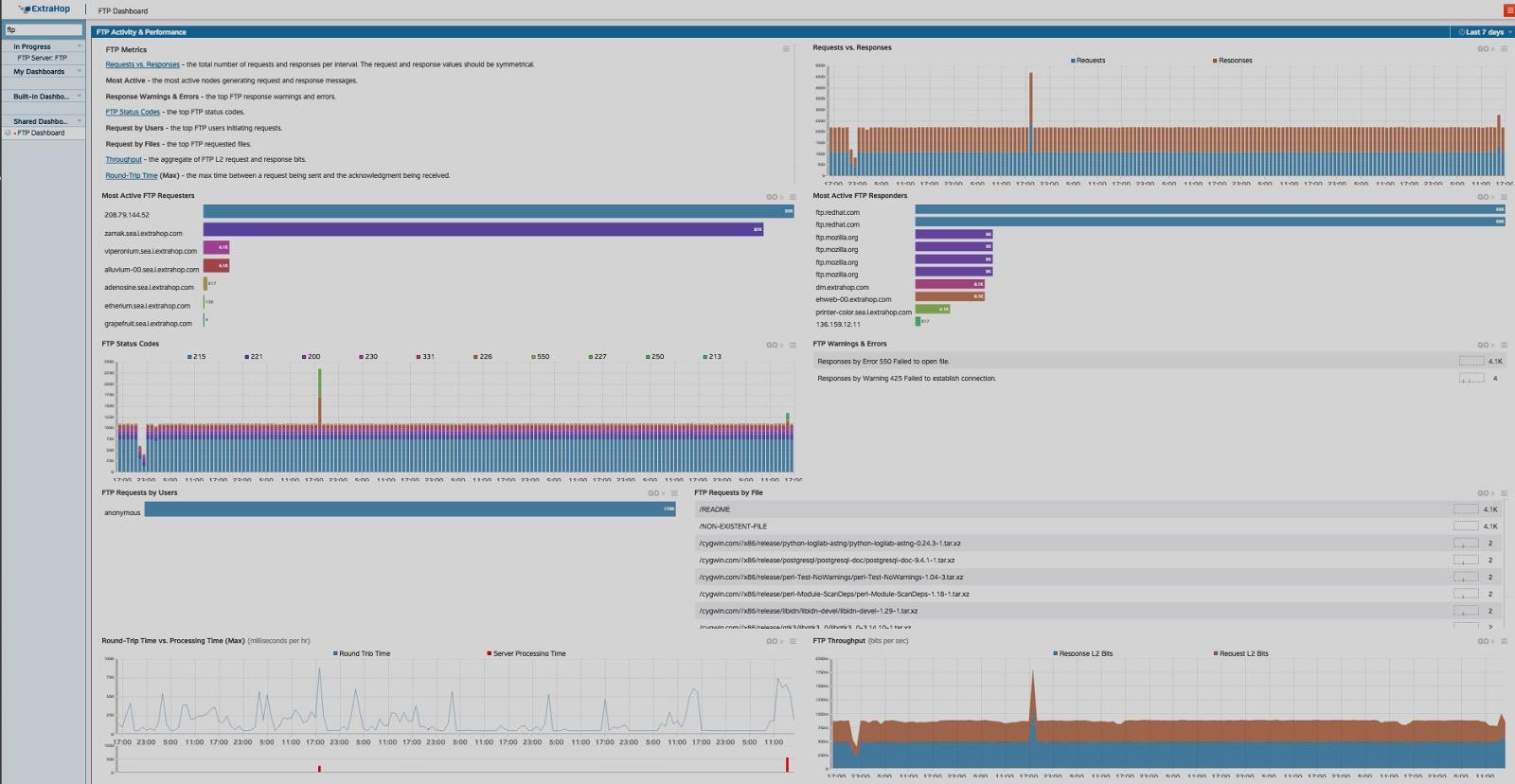Click the zamak.sea.i.extrahop.com requester bar
1515x784 pixels.
click(484, 229)
